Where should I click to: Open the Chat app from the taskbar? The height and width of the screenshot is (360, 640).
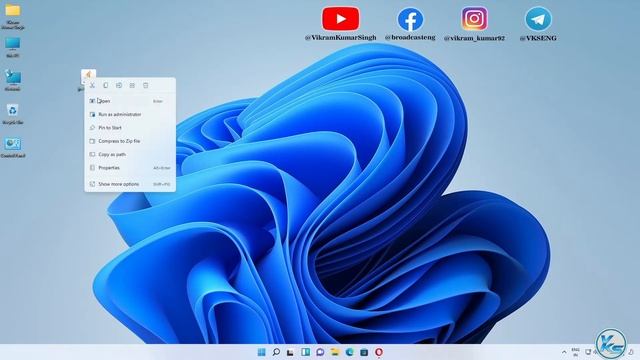tap(320, 352)
